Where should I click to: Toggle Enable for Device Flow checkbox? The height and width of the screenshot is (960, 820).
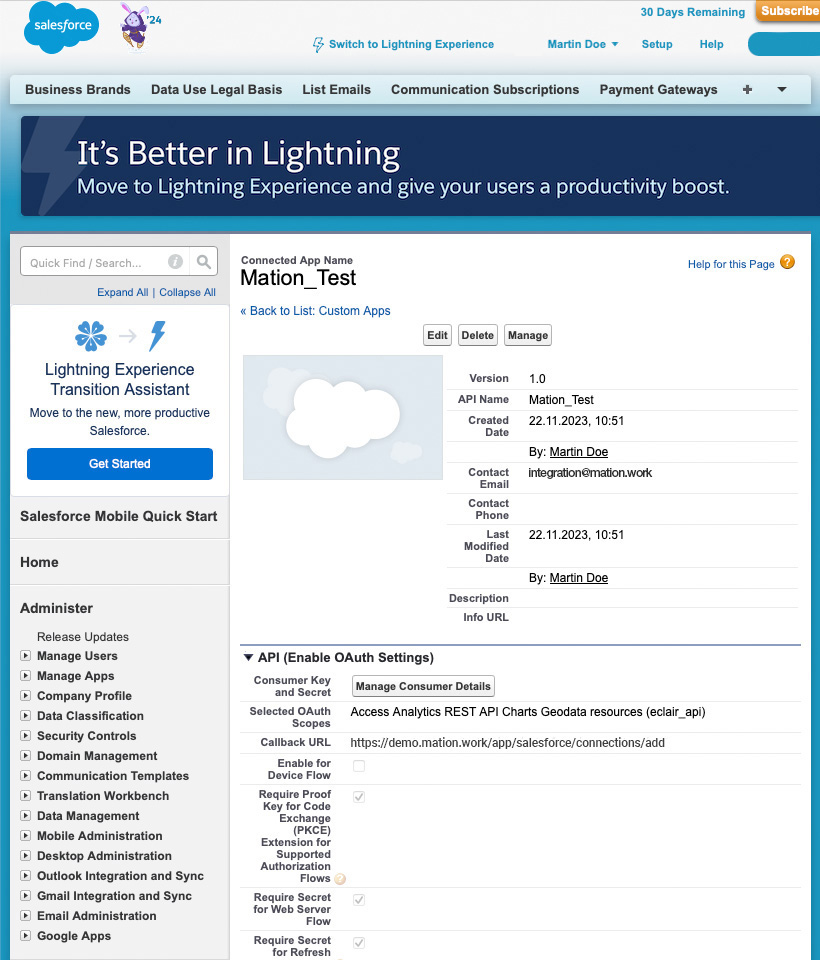[x=359, y=766]
